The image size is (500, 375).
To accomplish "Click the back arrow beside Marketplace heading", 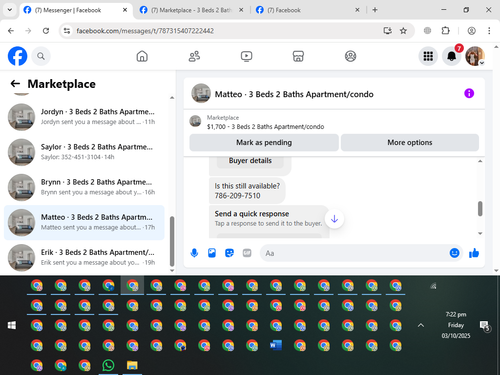I will [x=15, y=83].
